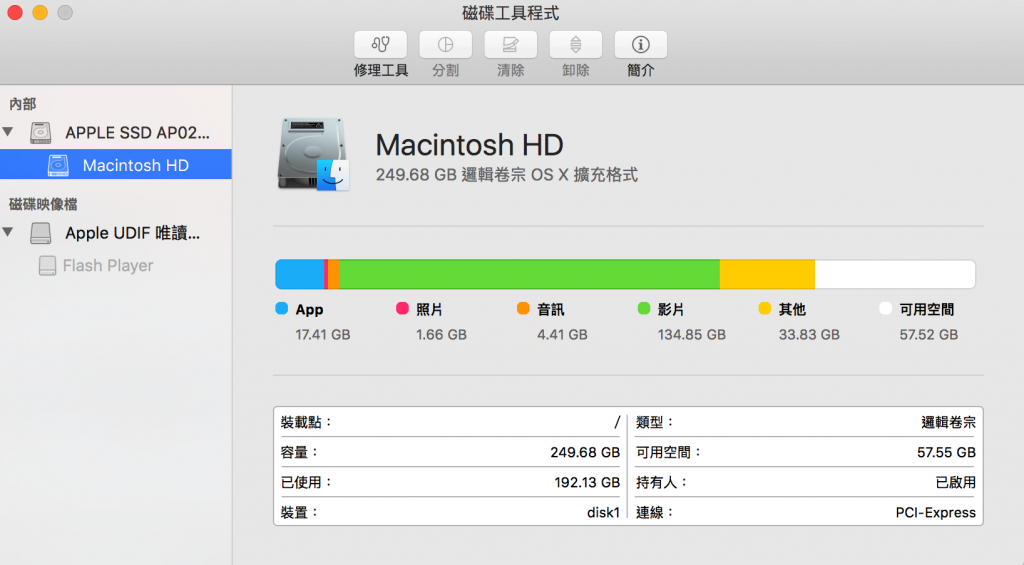Image resolution: width=1024 pixels, height=565 pixels.
Task: Click the 修理工具 label text under toolbar
Action: [x=380, y=71]
